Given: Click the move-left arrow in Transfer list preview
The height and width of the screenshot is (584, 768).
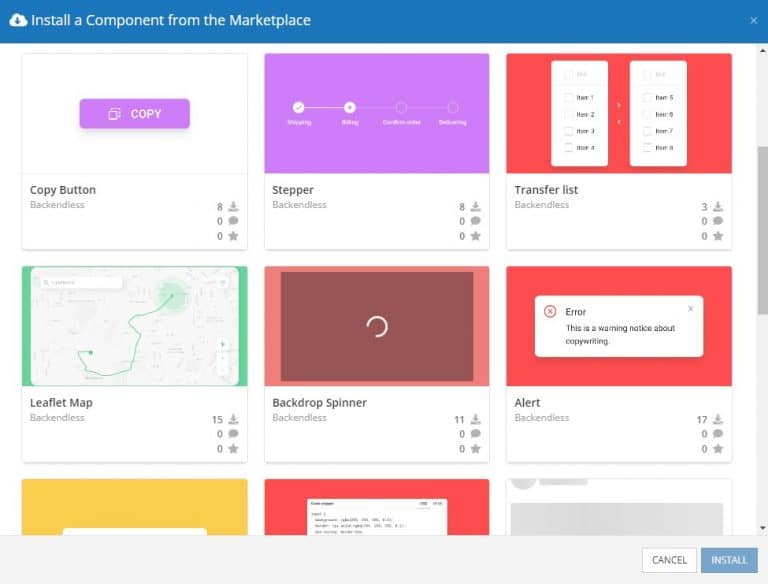Looking at the screenshot, I should pos(619,122).
